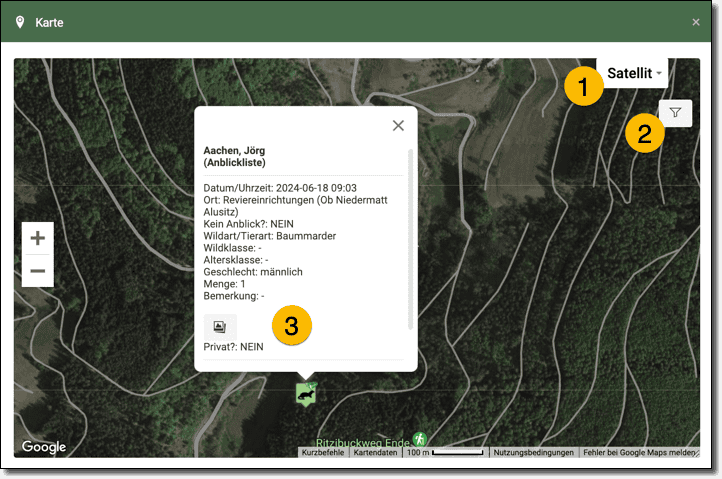Click the Google logo on the map
This screenshot has height=479, width=722.
click(44, 447)
